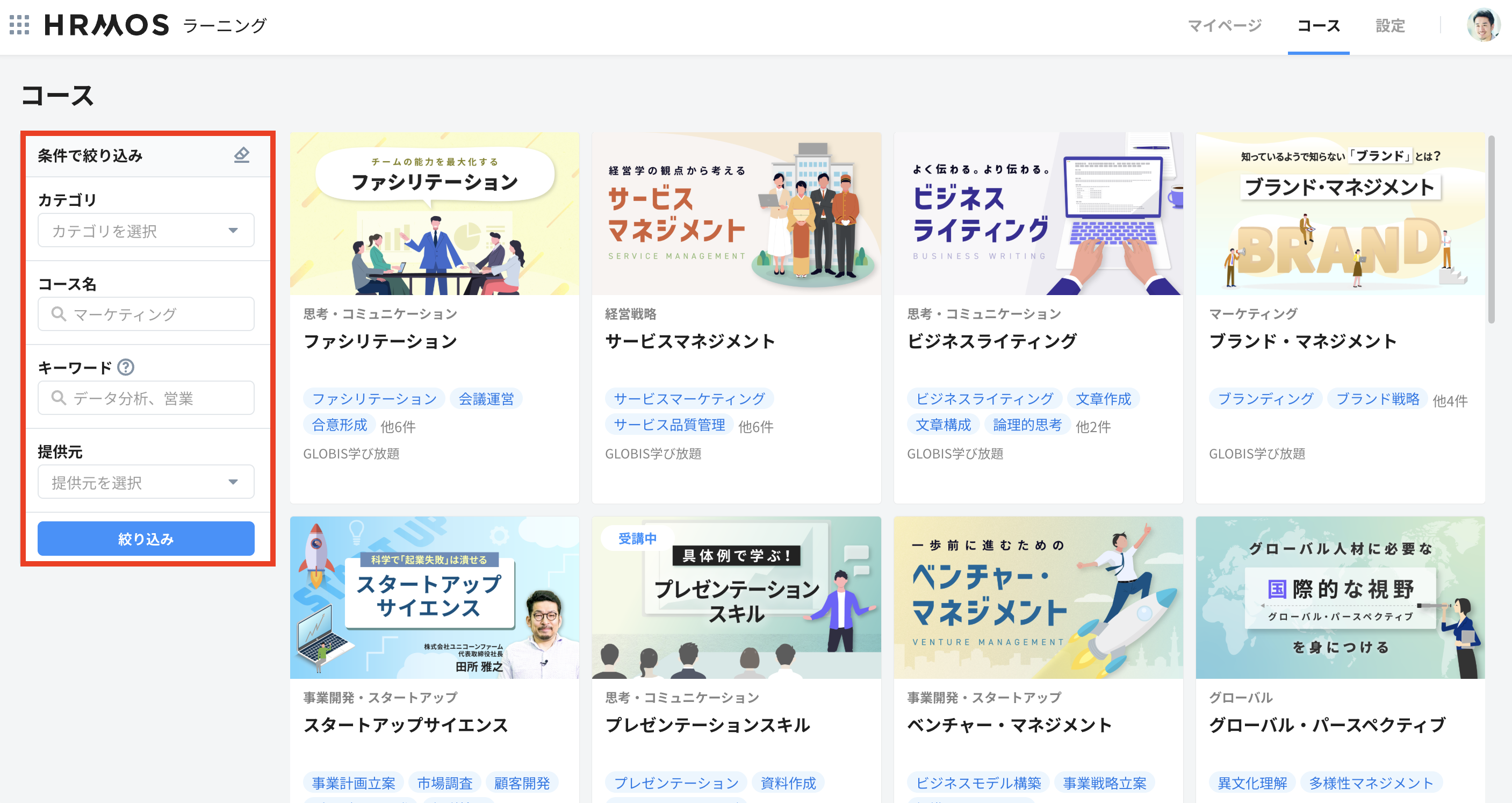Open the user profile avatar

tap(1482, 25)
